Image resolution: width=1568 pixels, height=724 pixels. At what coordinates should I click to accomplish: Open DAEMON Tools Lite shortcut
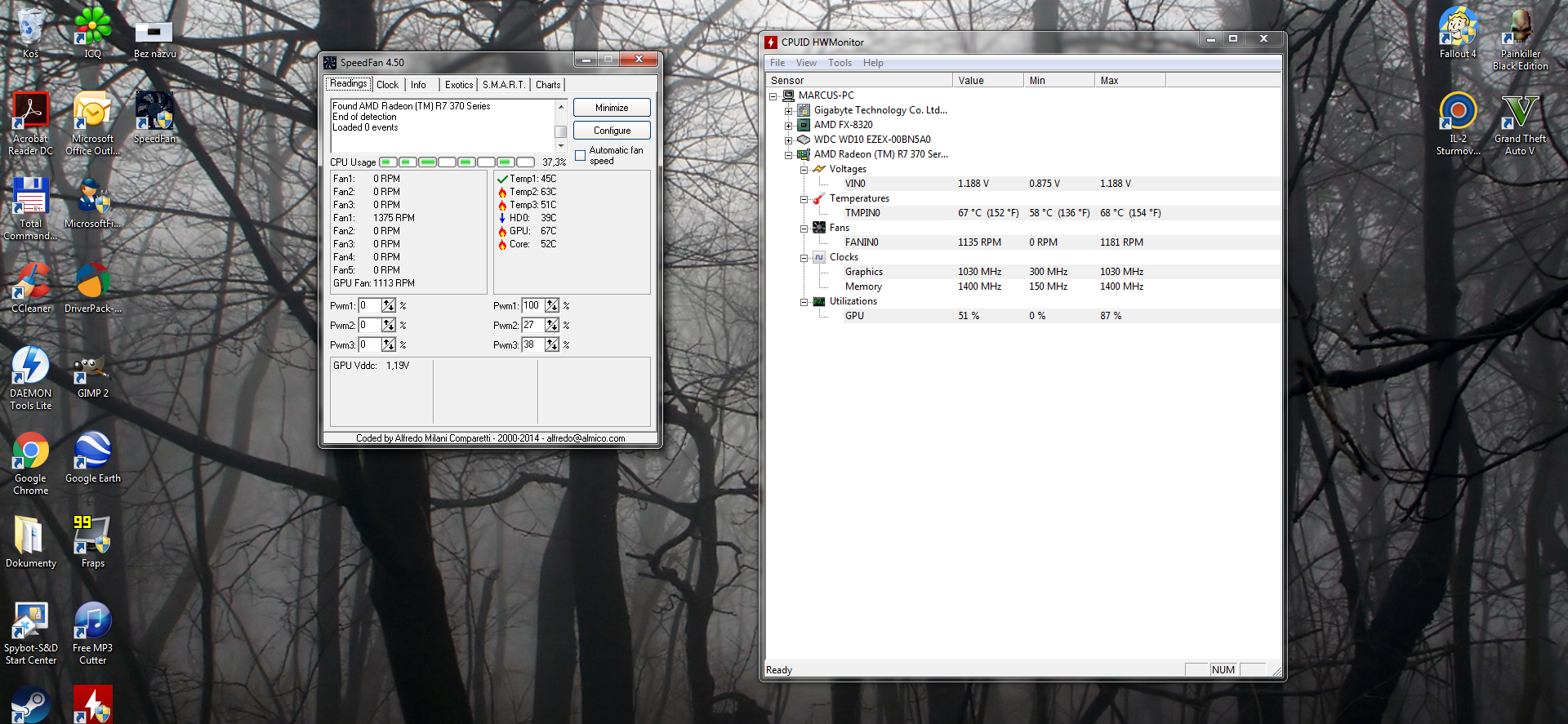[x=30, y=367]
